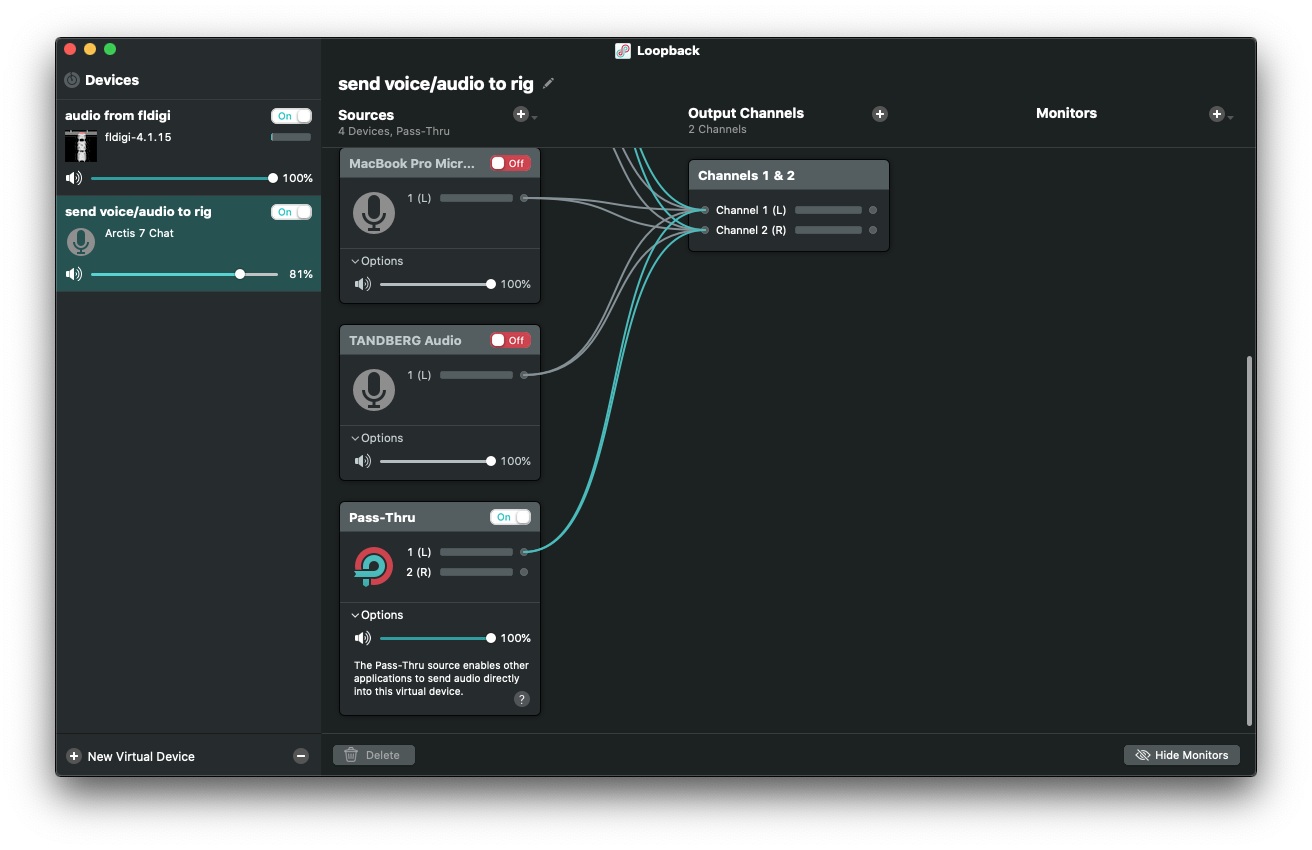Select the send voice/audio to rig device
The image size is (1312, 850).
[x=160, y=212]
